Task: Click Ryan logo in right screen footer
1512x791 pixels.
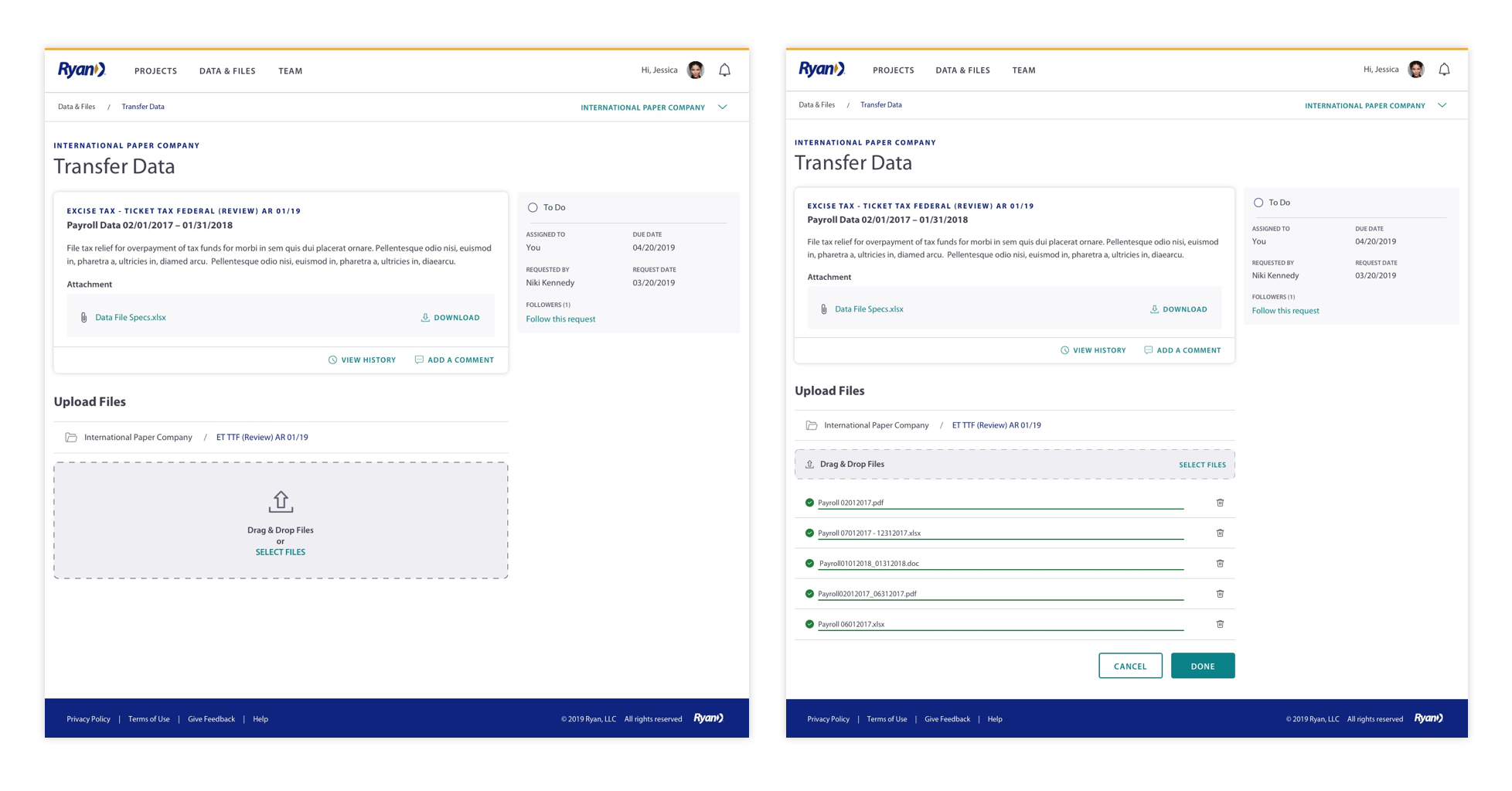Action: coord(1429,718)
